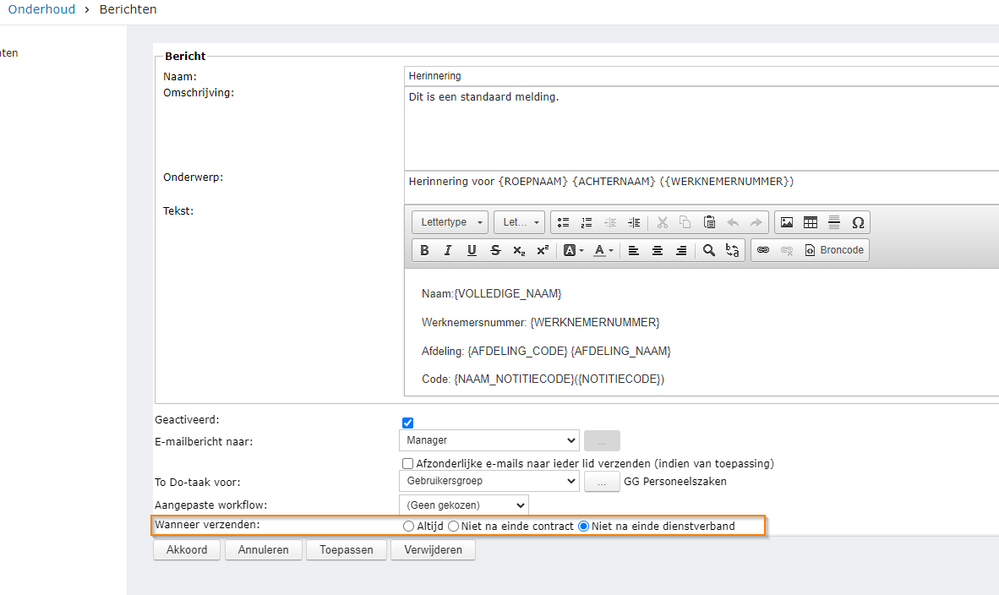
Task: Click the Akkoord button
Action: 187,550
